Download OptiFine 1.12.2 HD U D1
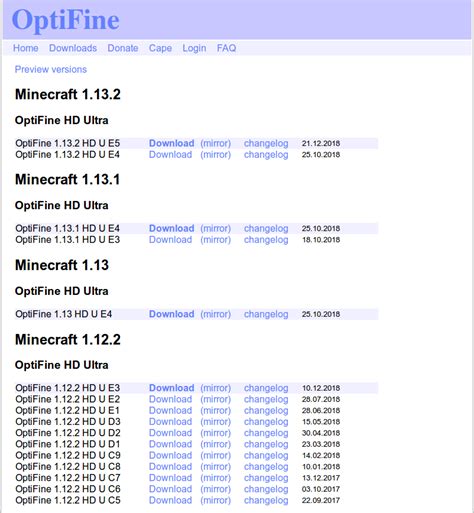 [170, 444]
